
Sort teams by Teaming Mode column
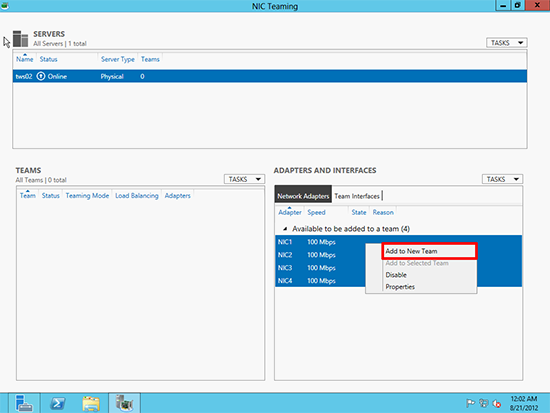click(87, 195)
